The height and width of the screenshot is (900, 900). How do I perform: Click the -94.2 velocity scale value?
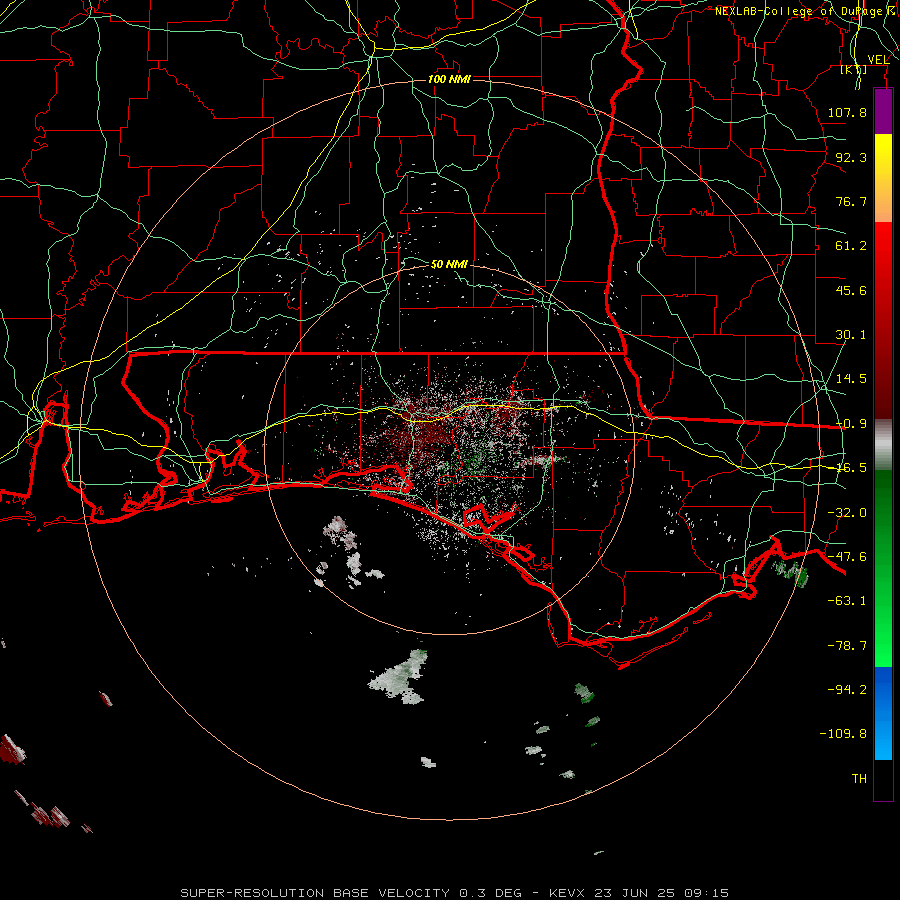tap(847, 689)
